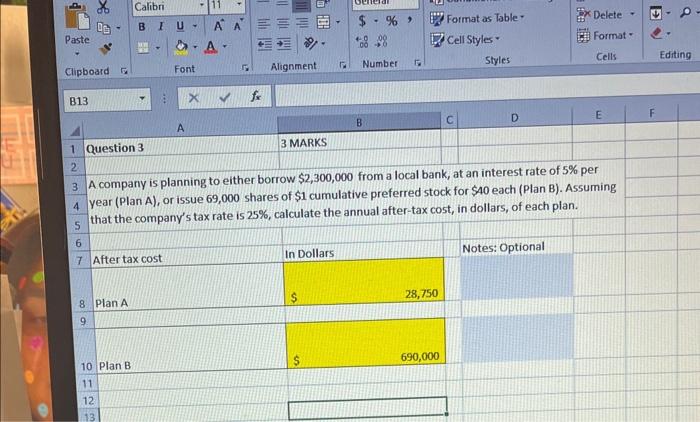
Task: Select column B header
Action: pyautogui.click(x=359, y=122)
